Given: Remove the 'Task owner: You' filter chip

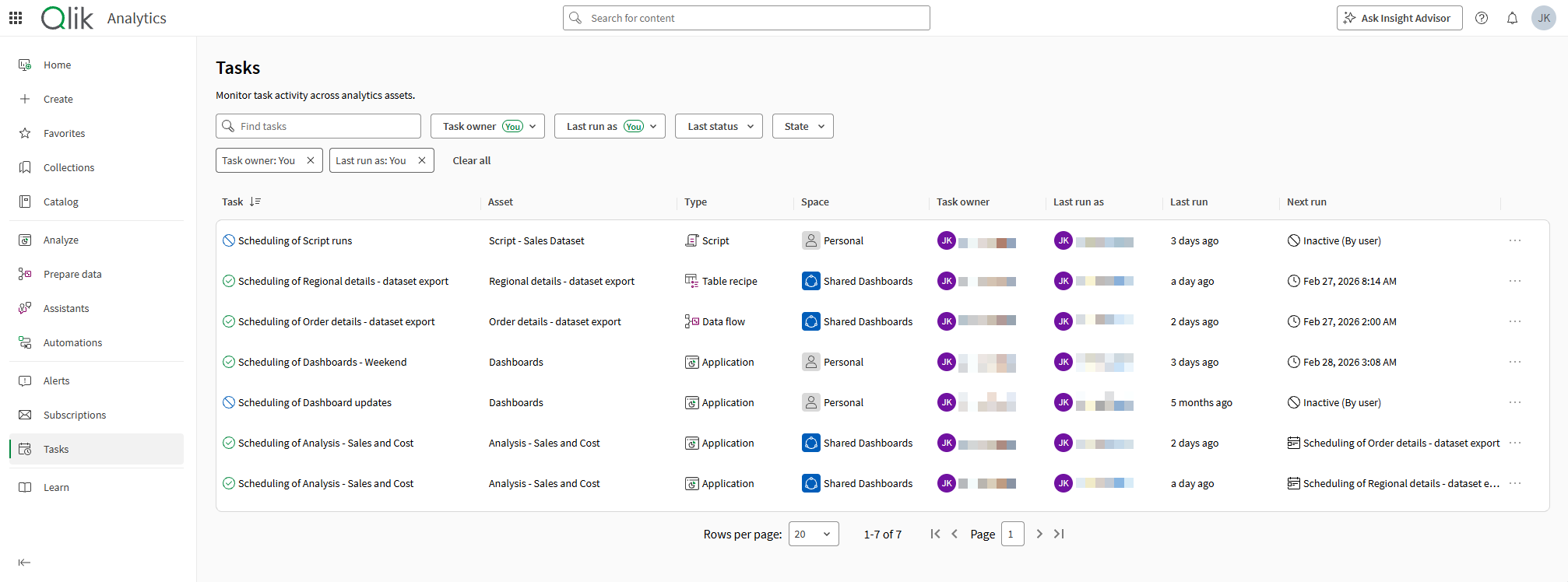Looking at the screenshot, I should point(311,160).
